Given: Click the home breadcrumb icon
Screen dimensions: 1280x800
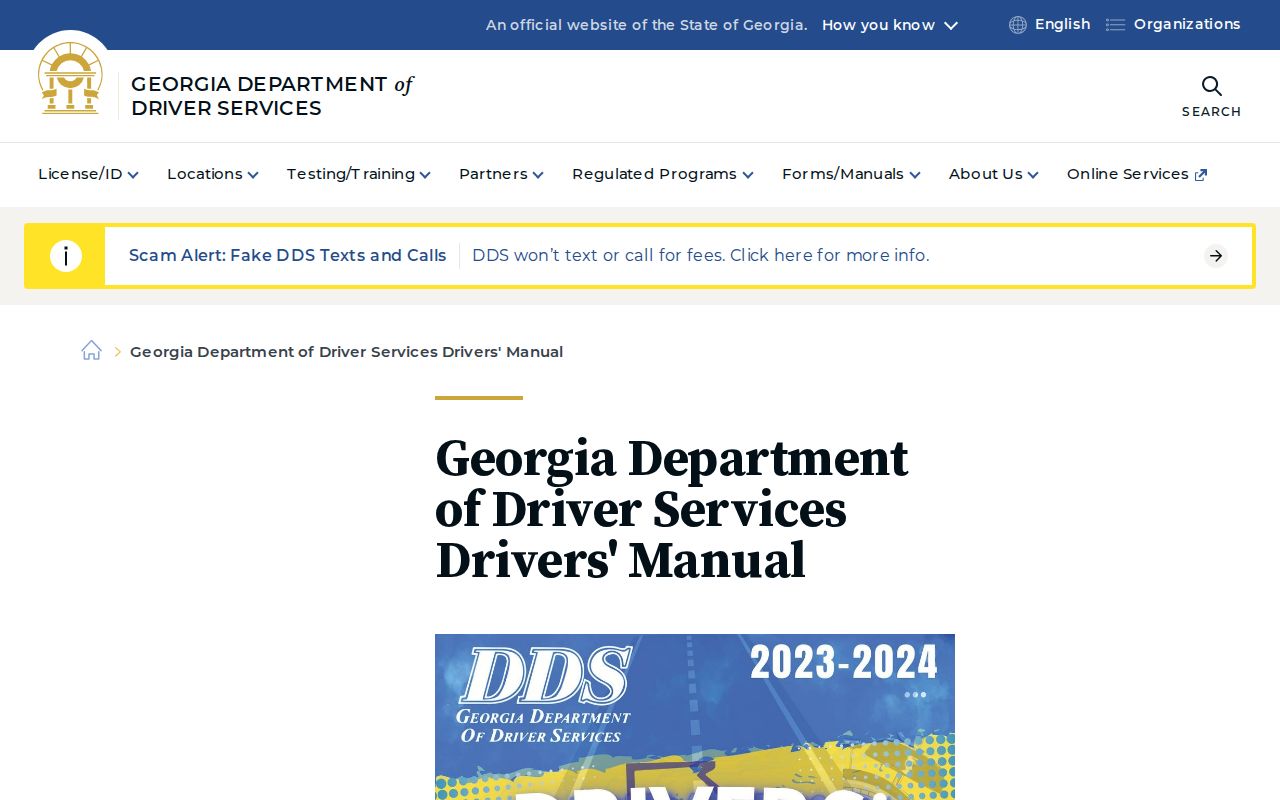Looking at the screenshot, I should tap(91, 350).
